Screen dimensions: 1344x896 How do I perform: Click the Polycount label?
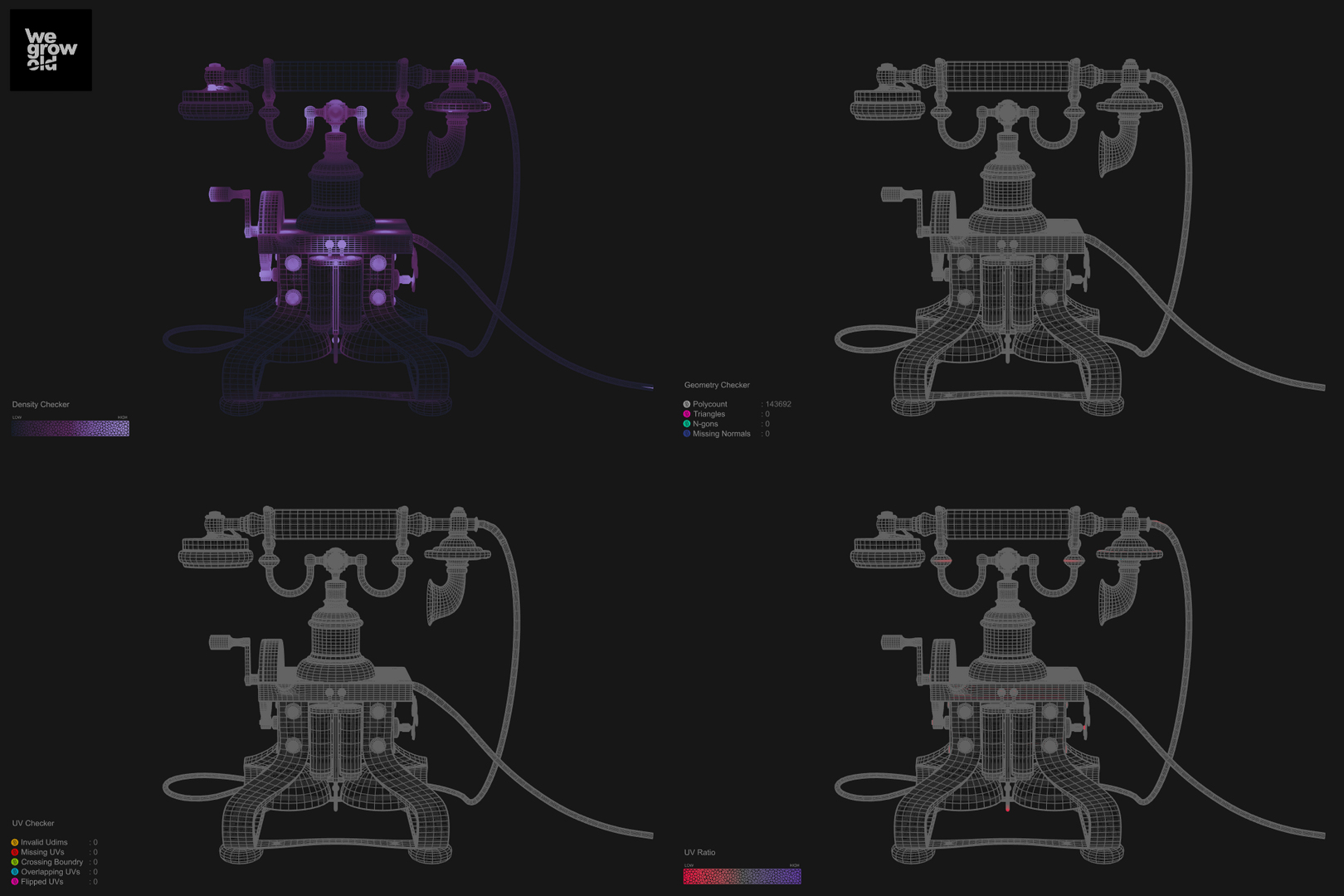coord(710,404)
